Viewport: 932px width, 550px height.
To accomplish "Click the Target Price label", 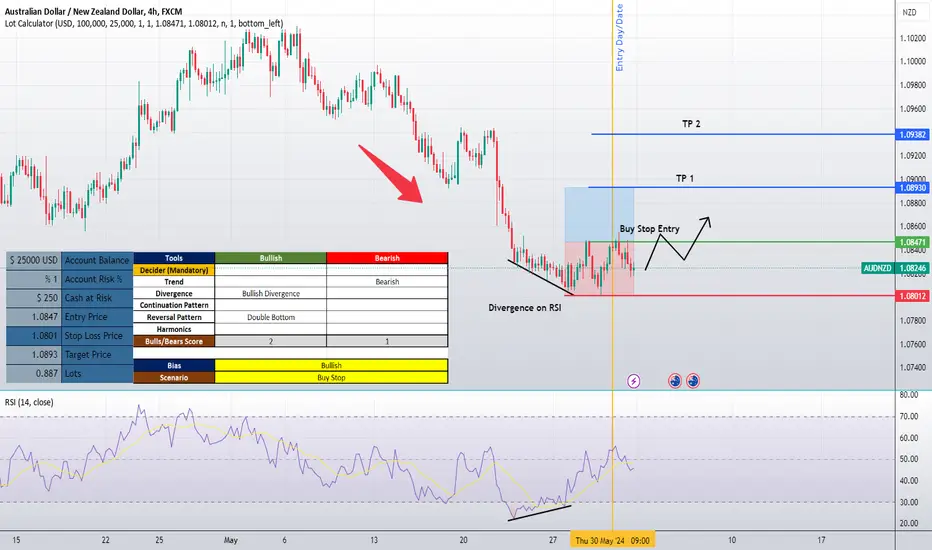I will click(x=97, y=355).
